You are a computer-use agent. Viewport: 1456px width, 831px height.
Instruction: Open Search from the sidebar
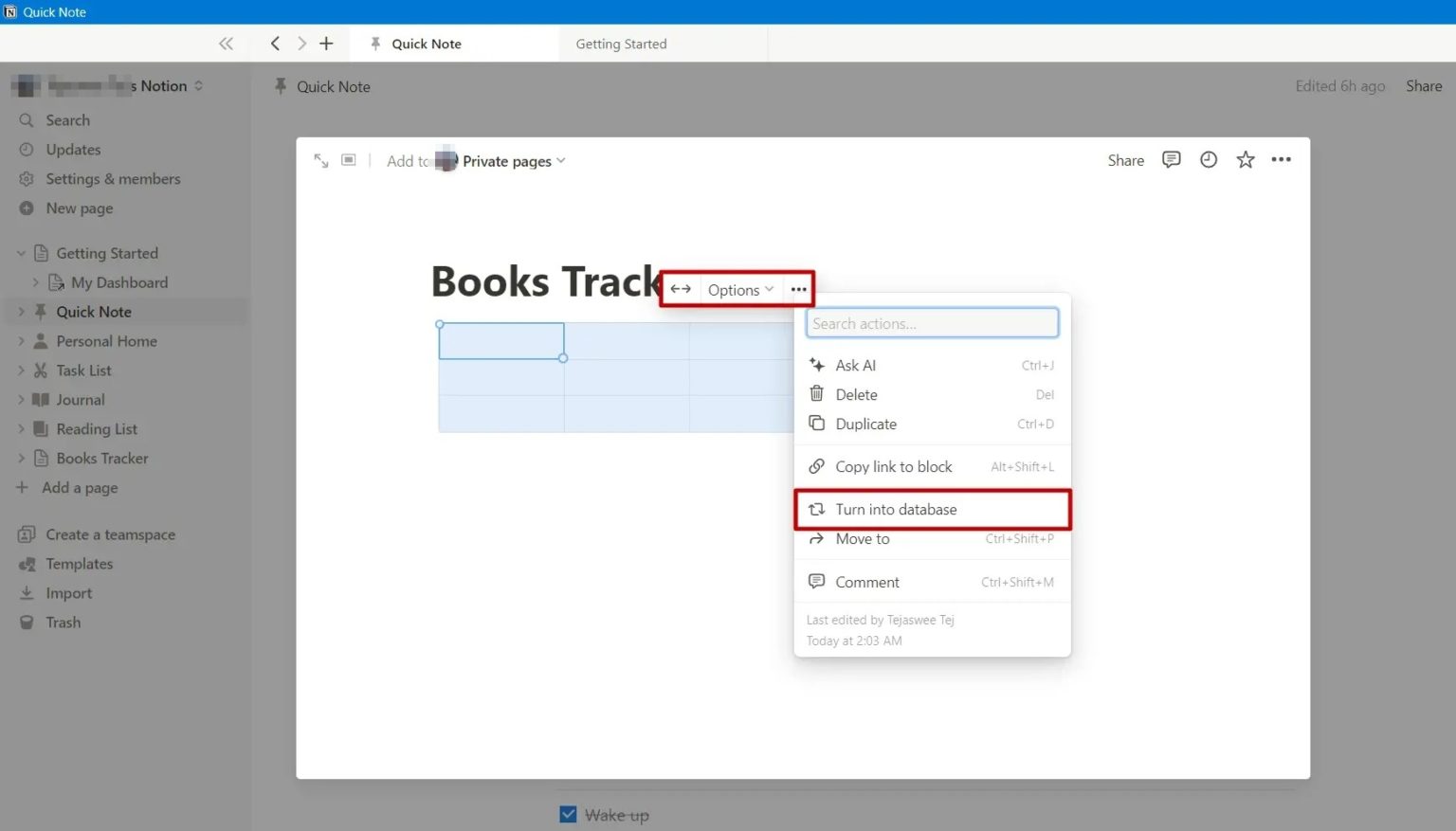click(x=66, y=119)
